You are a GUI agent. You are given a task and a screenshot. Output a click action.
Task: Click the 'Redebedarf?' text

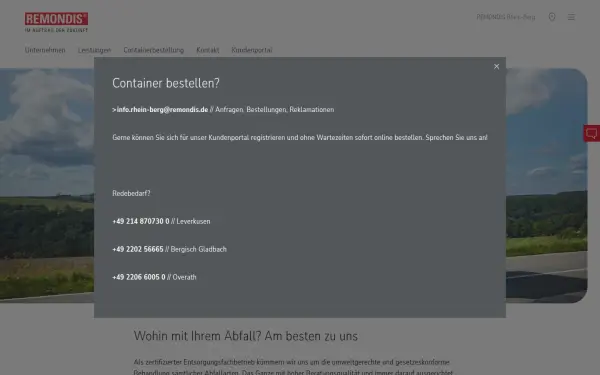[x=131, y=193]
